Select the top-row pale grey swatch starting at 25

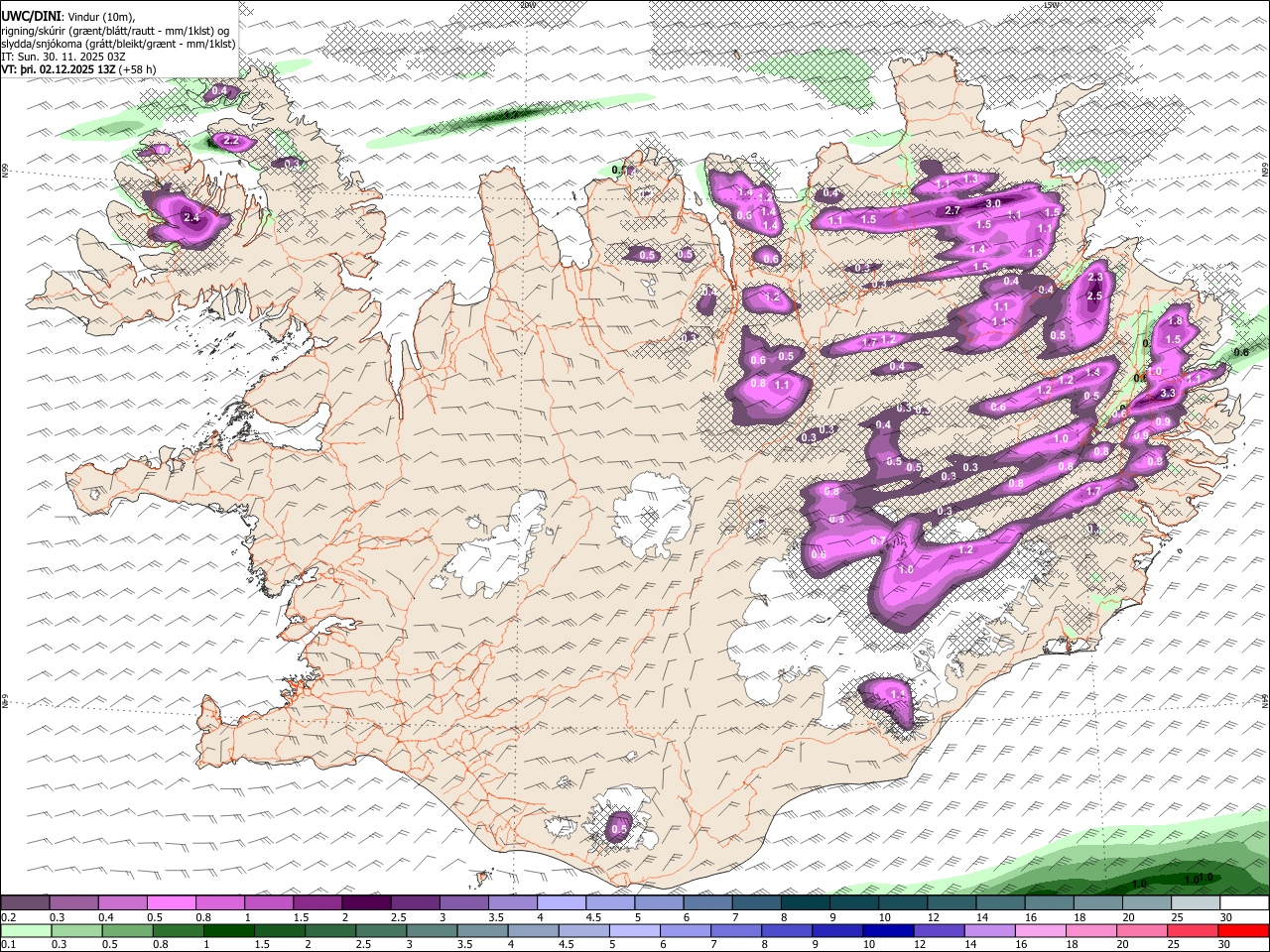1197,902
